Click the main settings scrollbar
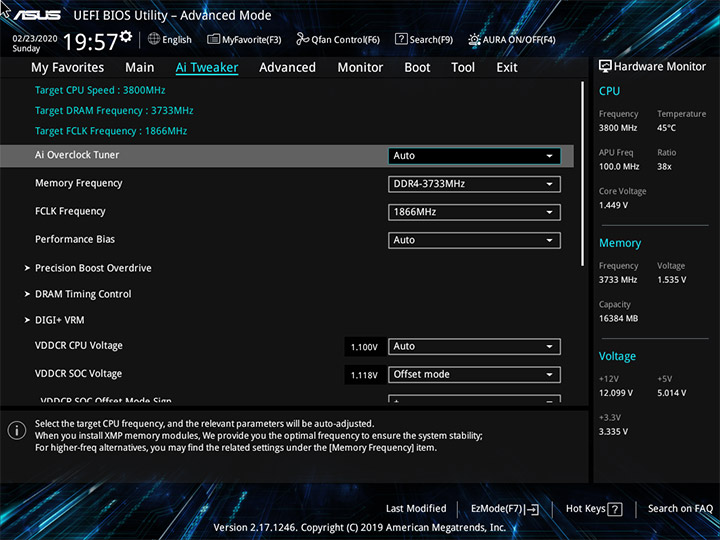This screenshot has width=720, height=540. click(x=583, y=174)
